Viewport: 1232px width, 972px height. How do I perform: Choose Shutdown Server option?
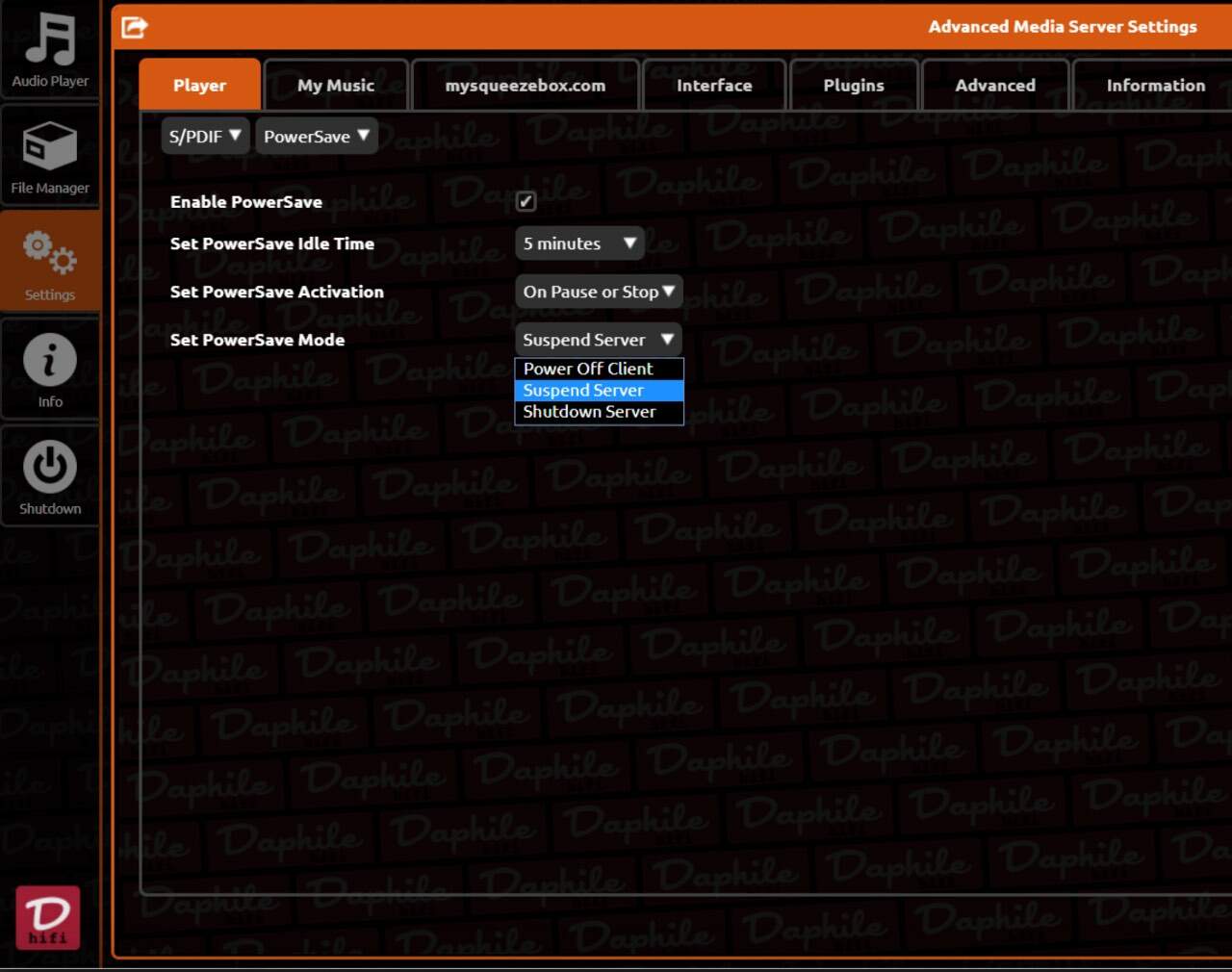pos(599,412)
